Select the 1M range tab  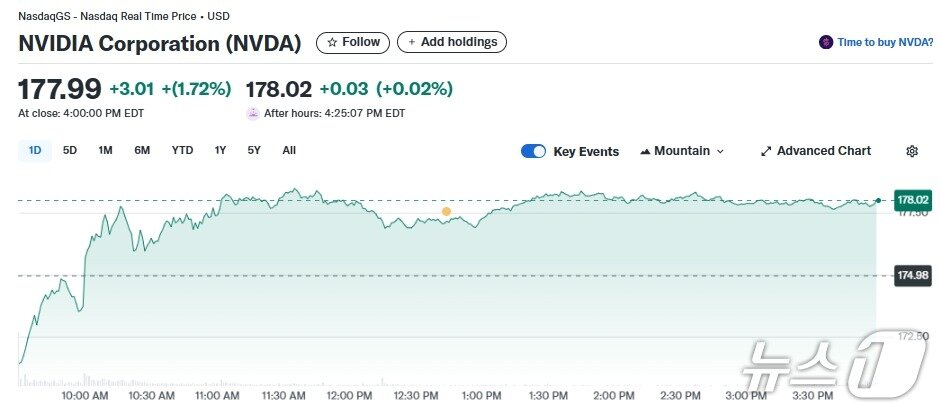coord(105,151)
